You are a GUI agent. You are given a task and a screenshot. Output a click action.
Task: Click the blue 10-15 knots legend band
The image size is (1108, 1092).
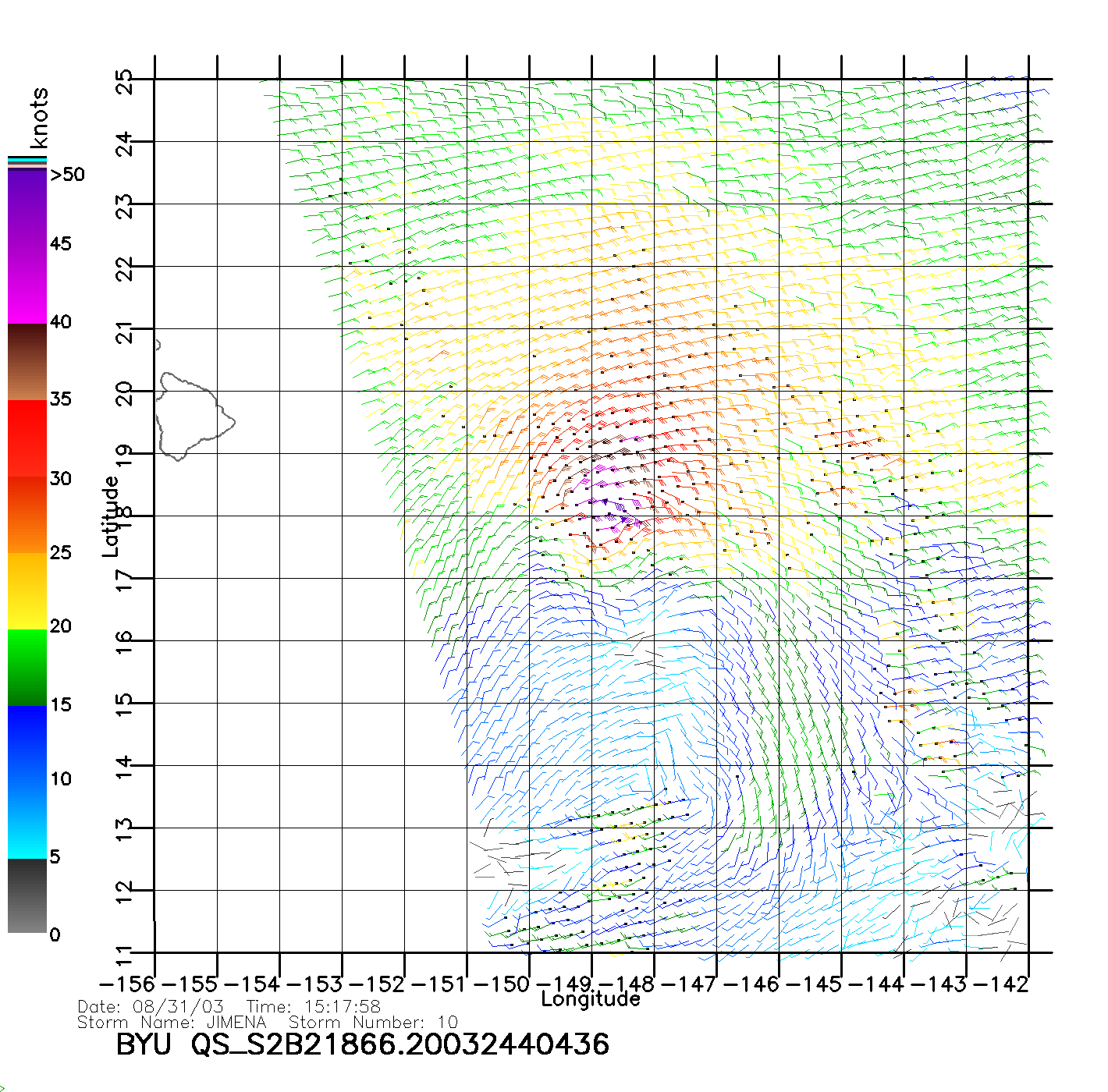pos(27,743)
